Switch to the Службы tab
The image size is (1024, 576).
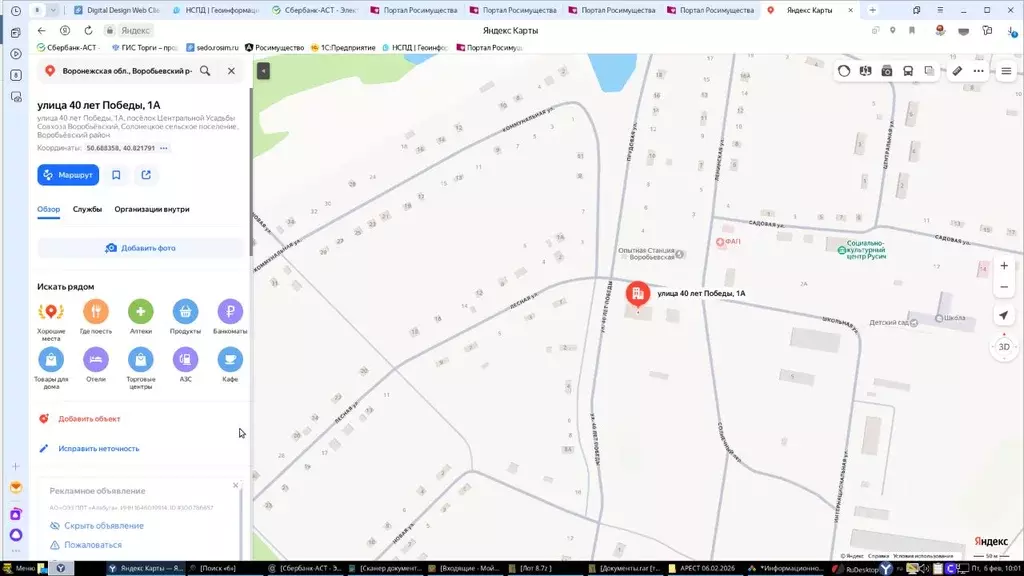(x=87, y=209)
